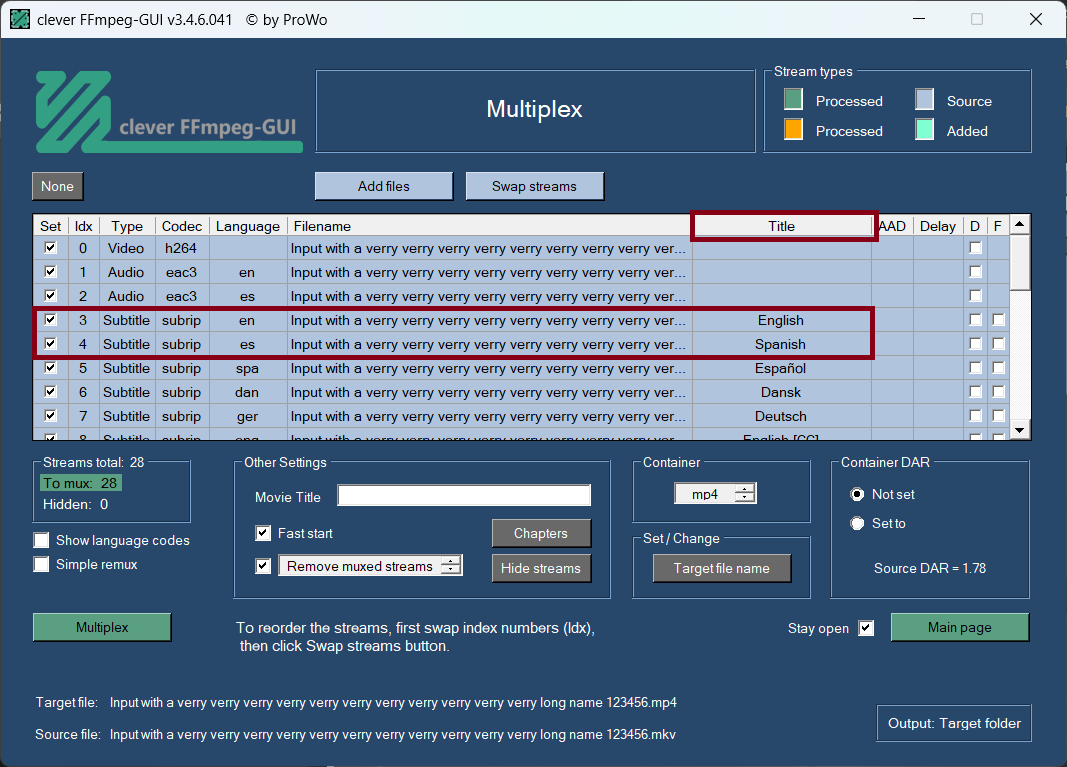This screenshot has height=767, width=1067.
Task: Select Set to Container DAR radio
Action: (x=857, y=523)
